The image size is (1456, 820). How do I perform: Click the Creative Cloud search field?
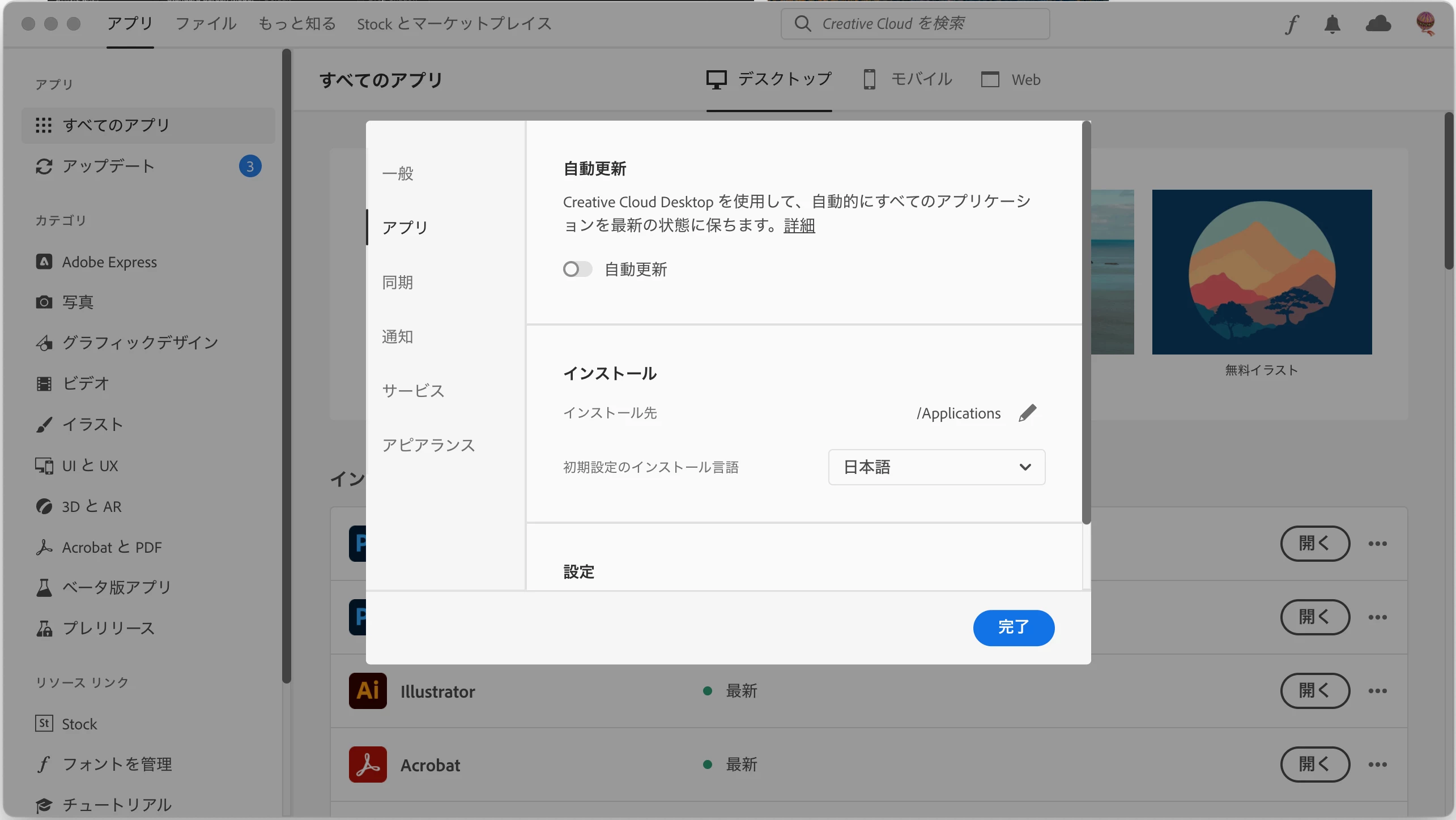(x=914, y=24)
